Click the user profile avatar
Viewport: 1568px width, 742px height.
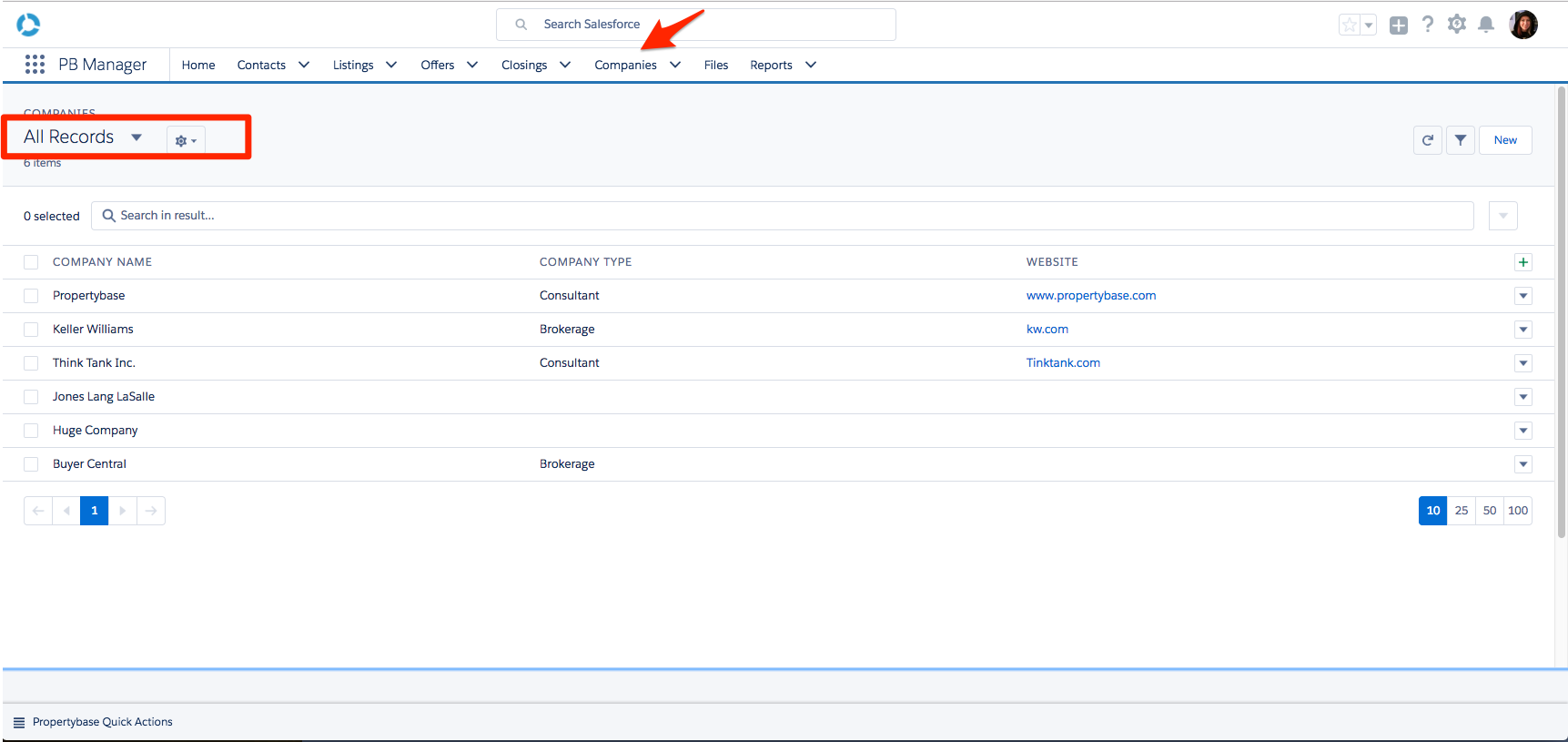(x=1523, y=25)
